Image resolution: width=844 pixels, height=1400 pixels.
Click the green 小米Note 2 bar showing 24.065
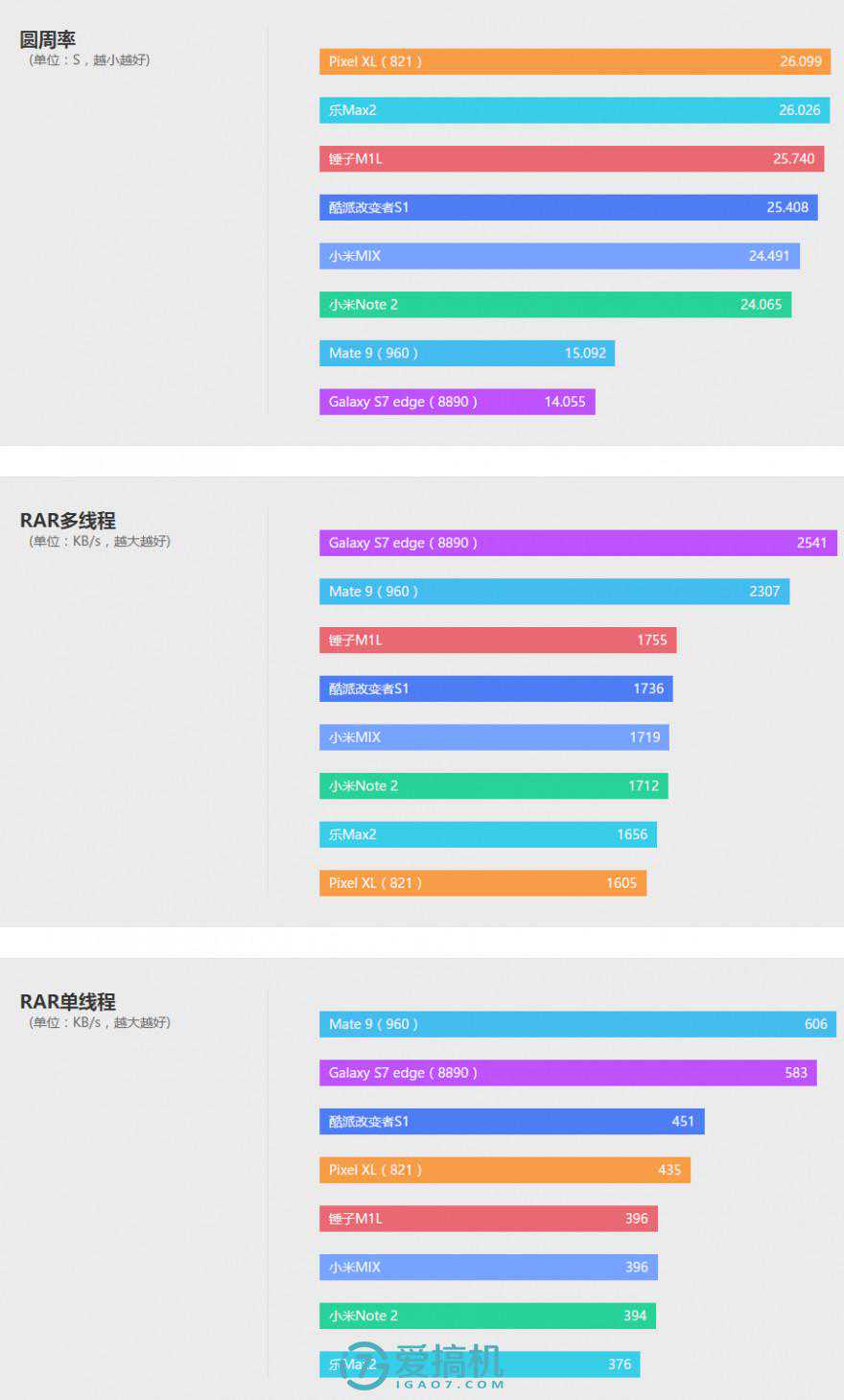coord(554,305)
